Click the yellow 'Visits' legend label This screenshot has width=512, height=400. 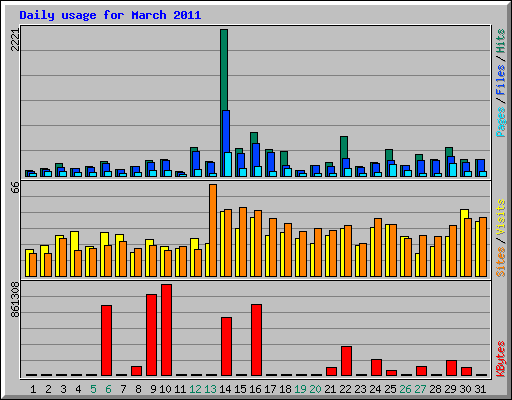[501, 217]
